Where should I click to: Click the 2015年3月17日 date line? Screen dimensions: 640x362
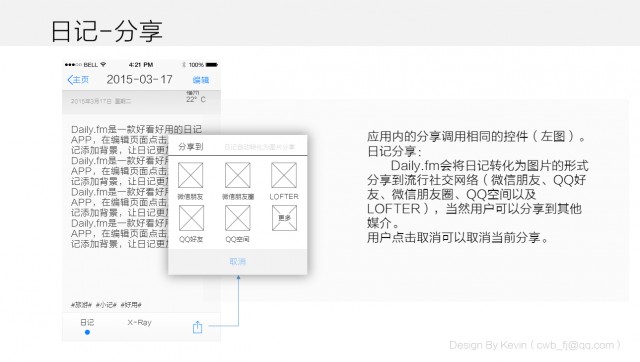[101, 101]
